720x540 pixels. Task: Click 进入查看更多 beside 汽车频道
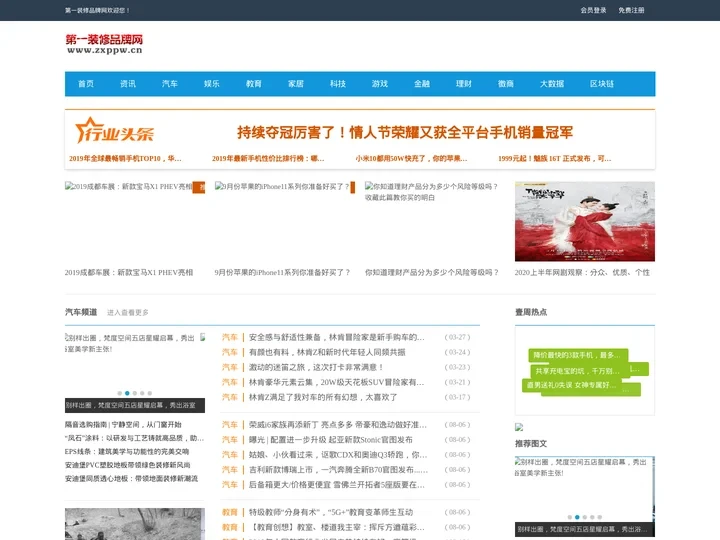click(128, 313)
